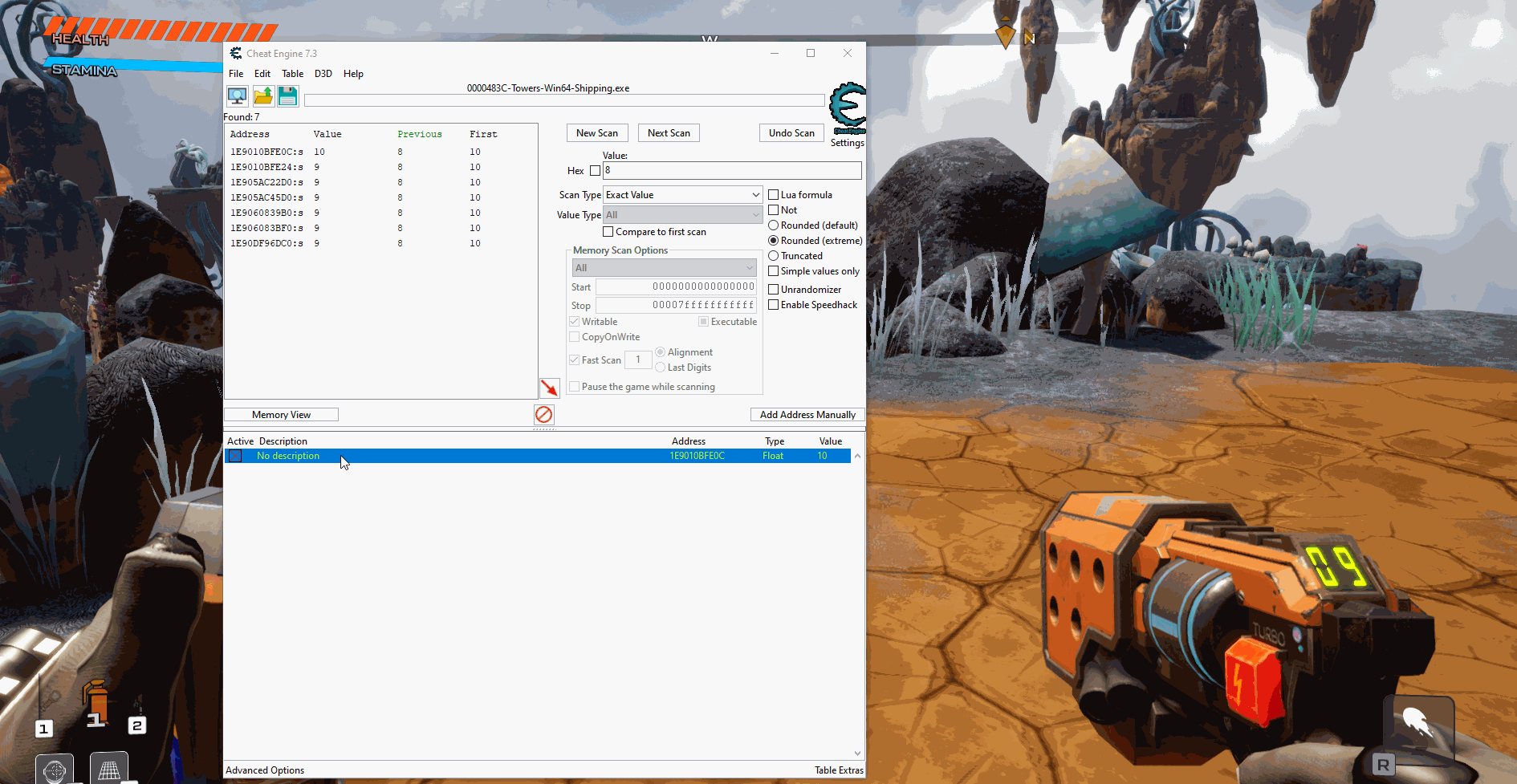Enable the Lua formula checkbox
Image resolution: width=1517 pixels, height=784 pixels.
coord(774,195)
